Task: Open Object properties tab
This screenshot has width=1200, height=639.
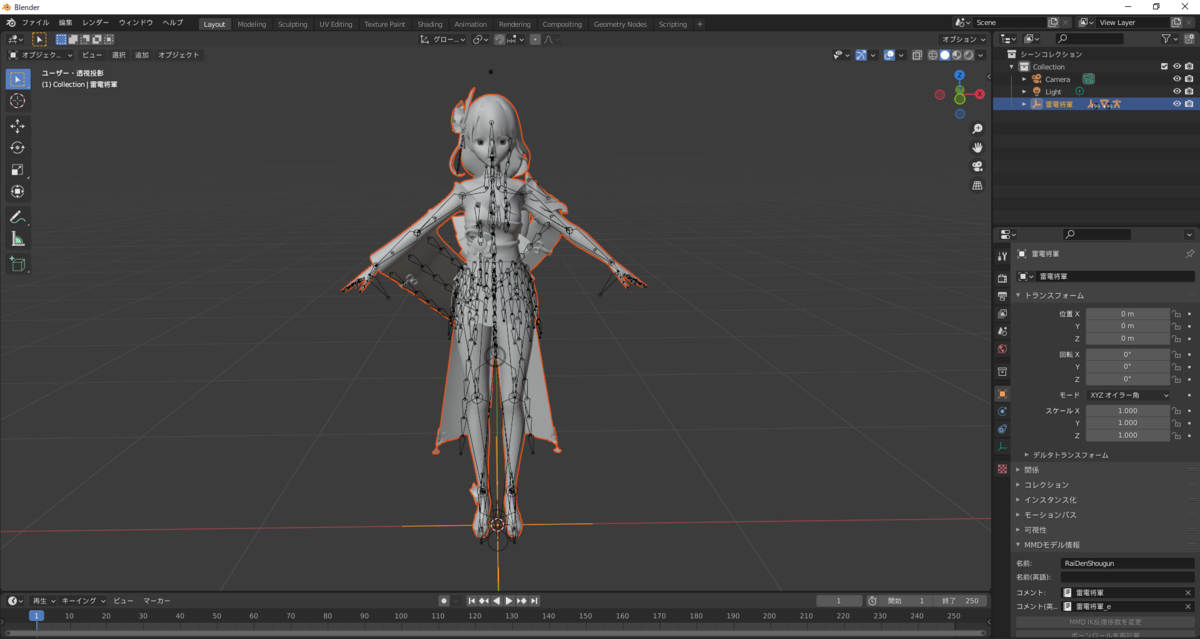Action: (1002, 393)
